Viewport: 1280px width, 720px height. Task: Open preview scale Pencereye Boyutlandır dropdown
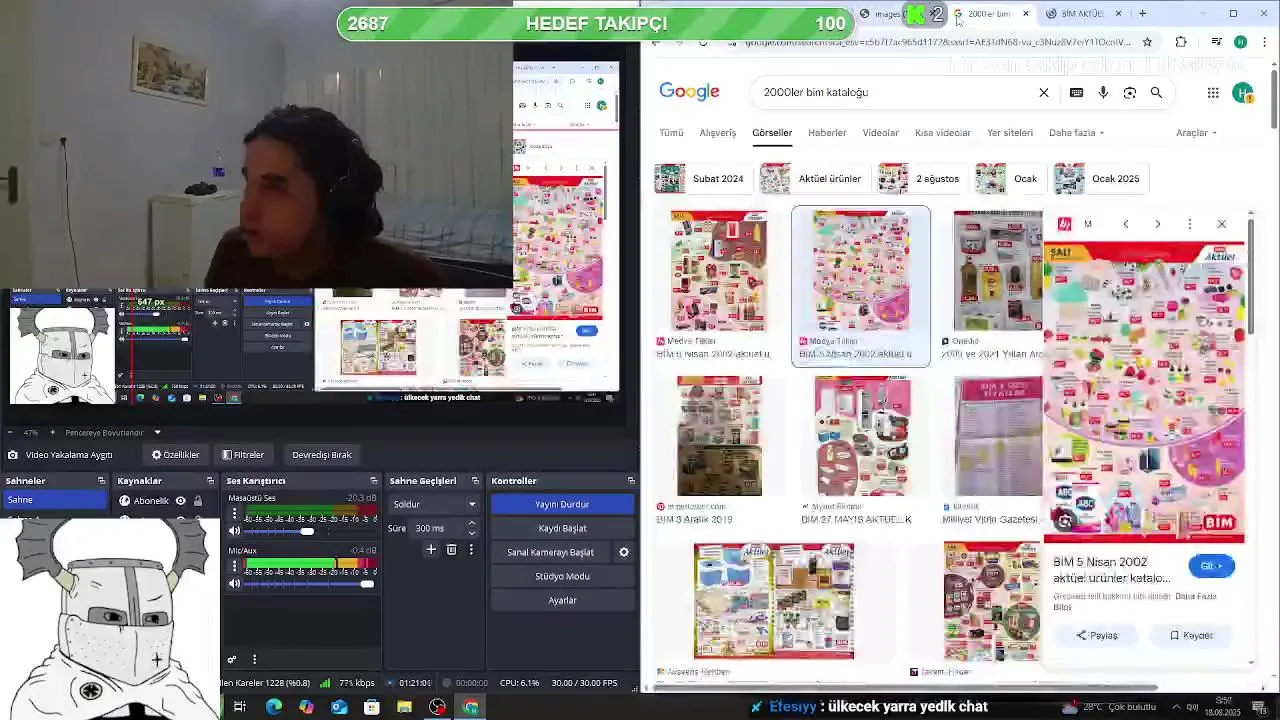point(113,433)
